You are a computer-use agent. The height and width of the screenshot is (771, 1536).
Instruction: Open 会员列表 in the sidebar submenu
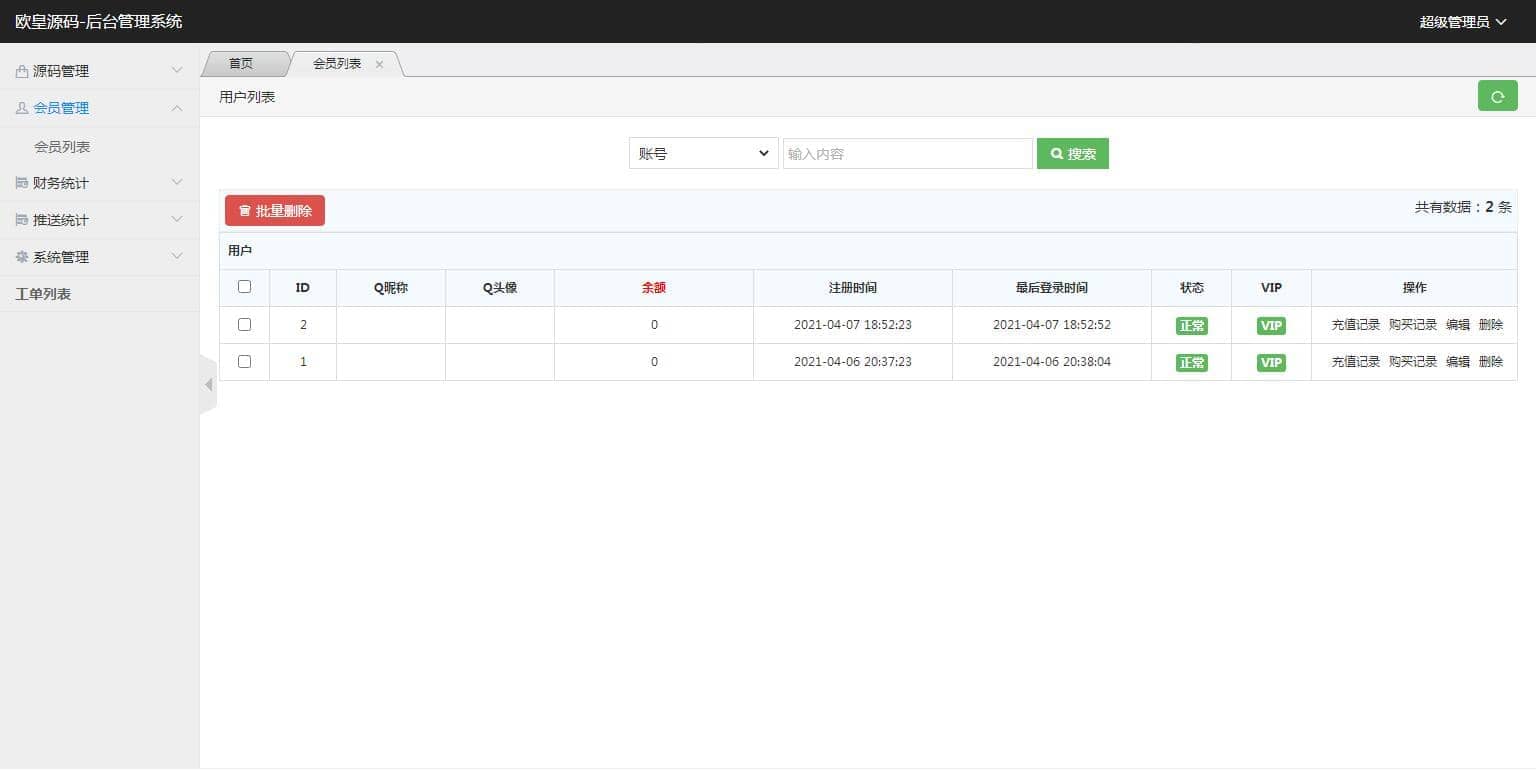tap(62, 147)
